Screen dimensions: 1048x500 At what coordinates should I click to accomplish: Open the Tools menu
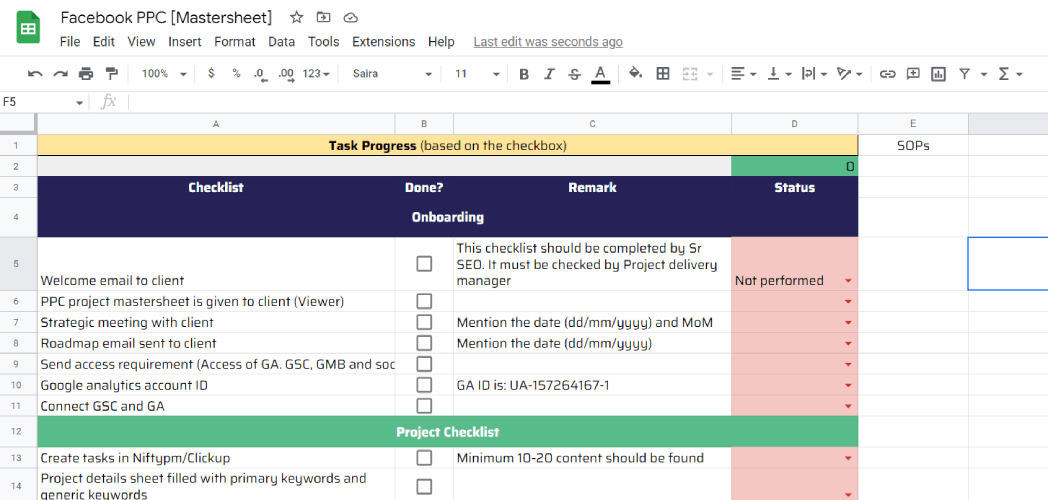(x=323, y=41)
